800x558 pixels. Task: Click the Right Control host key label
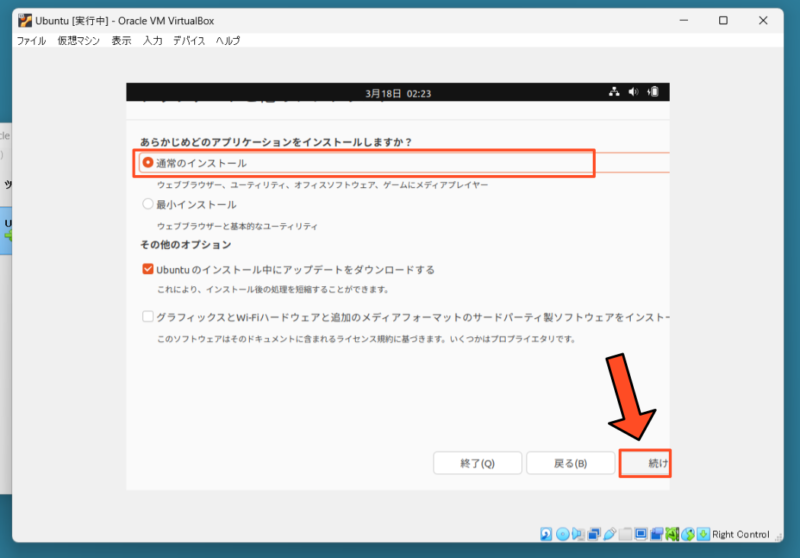point(741,534)
